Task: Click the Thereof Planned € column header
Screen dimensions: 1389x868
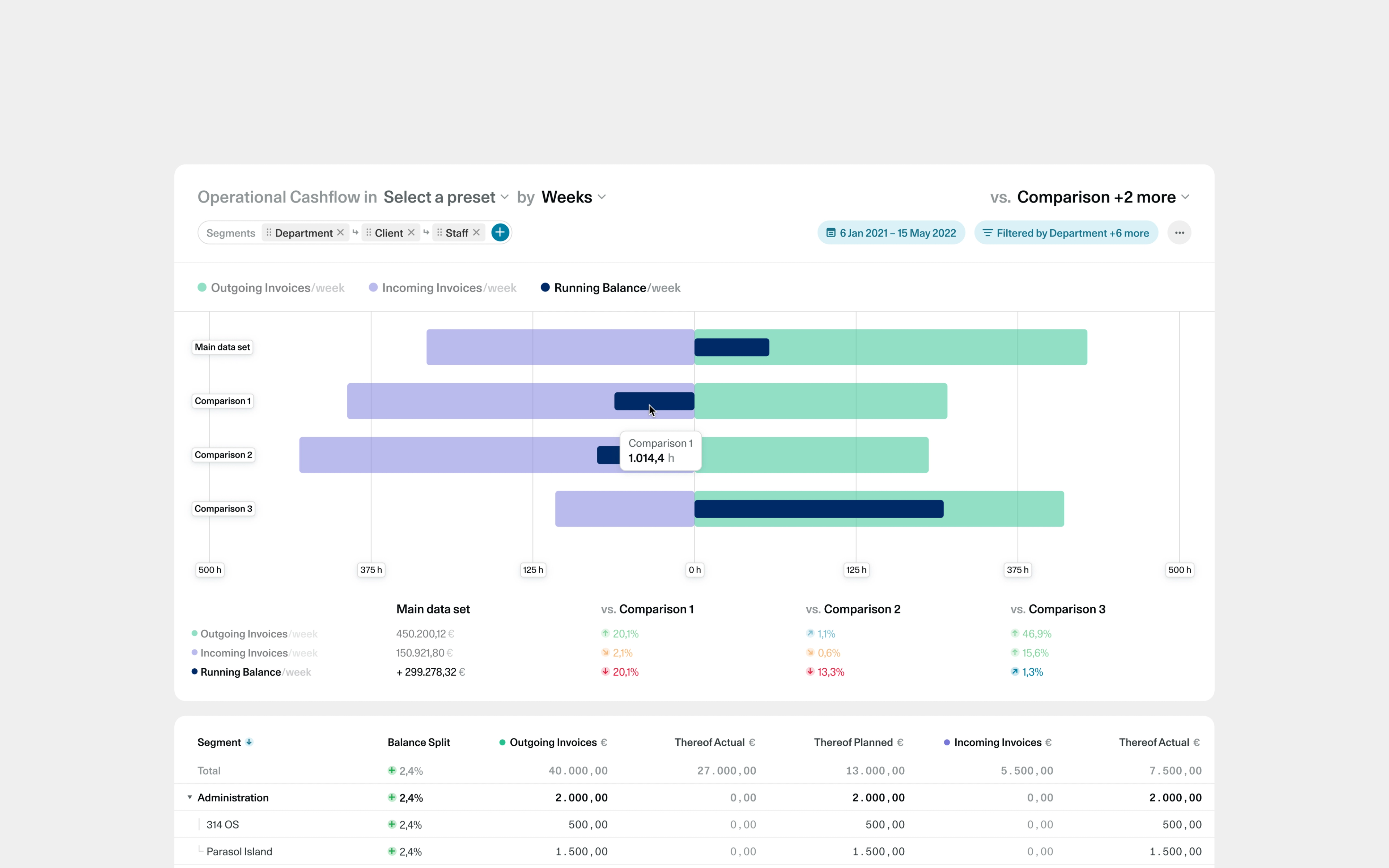Action: coord(859,742)
